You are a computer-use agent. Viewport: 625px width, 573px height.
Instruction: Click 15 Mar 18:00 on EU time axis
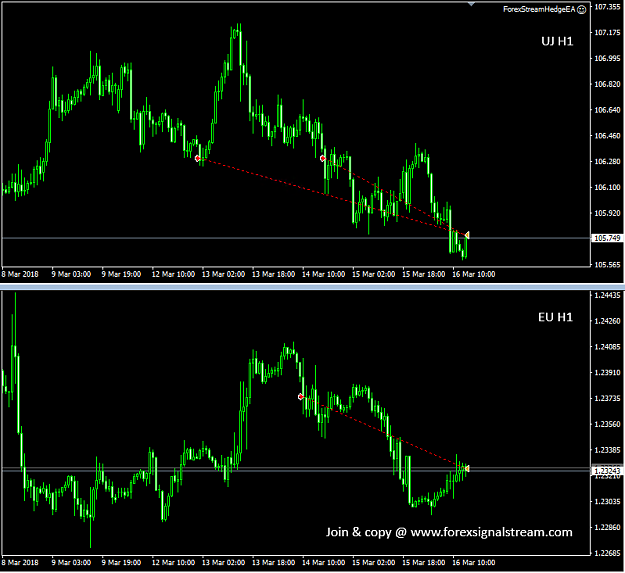click(424, 563)
